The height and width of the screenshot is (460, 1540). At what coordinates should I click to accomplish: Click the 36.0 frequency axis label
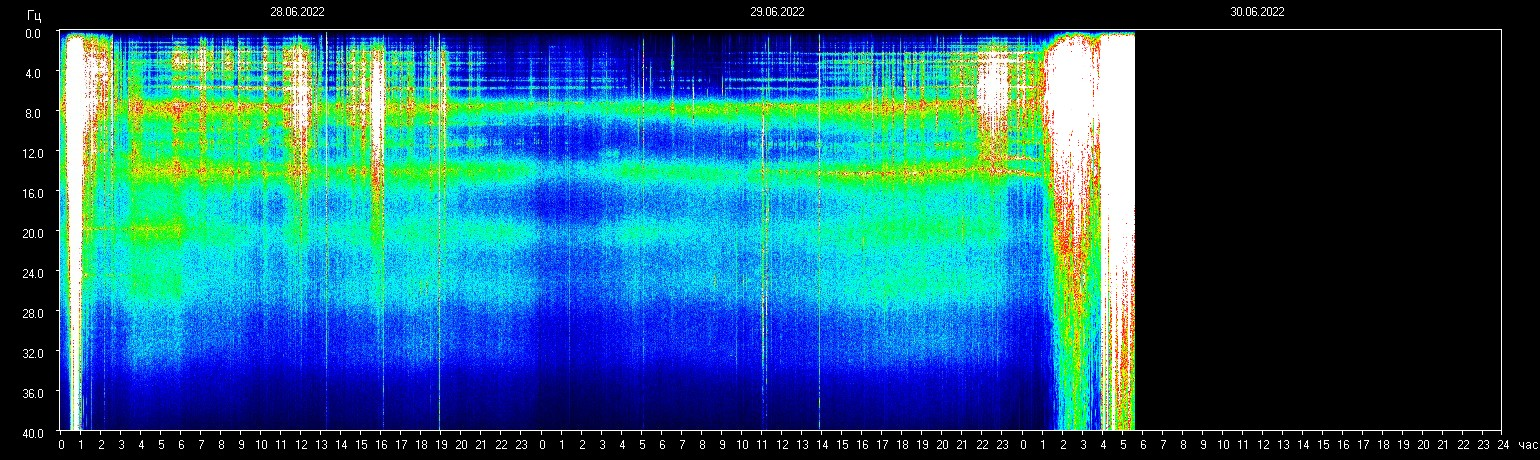31,393
